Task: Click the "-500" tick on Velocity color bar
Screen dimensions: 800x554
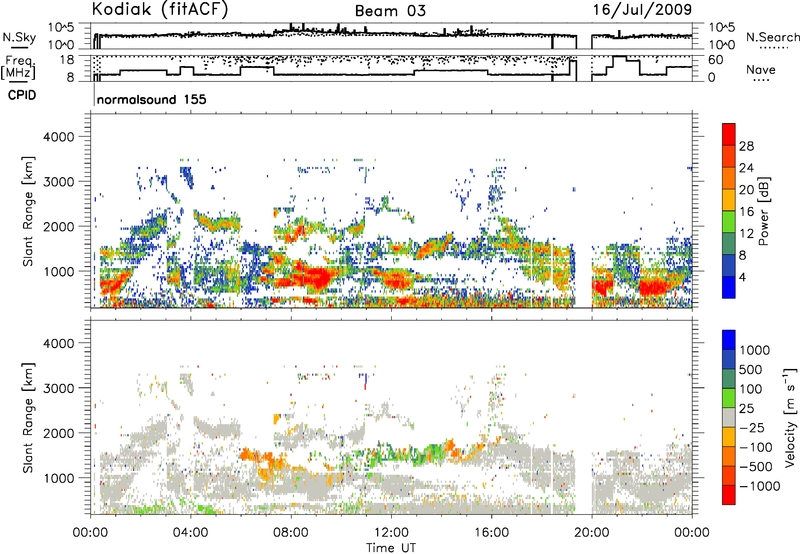Action: click(756, 466)
